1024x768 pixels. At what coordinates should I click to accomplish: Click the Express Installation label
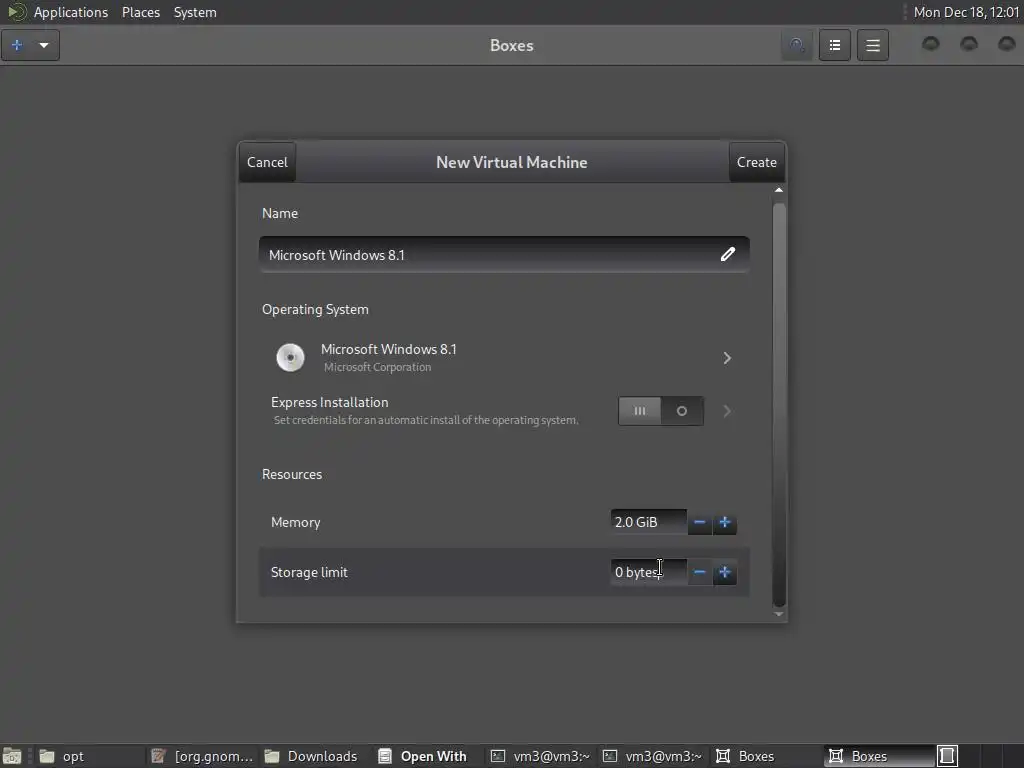click(329, 402)
